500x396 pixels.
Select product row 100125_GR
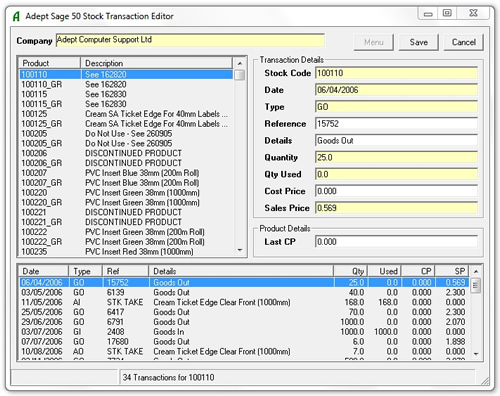pyautogui.click(x=126, y=124)
